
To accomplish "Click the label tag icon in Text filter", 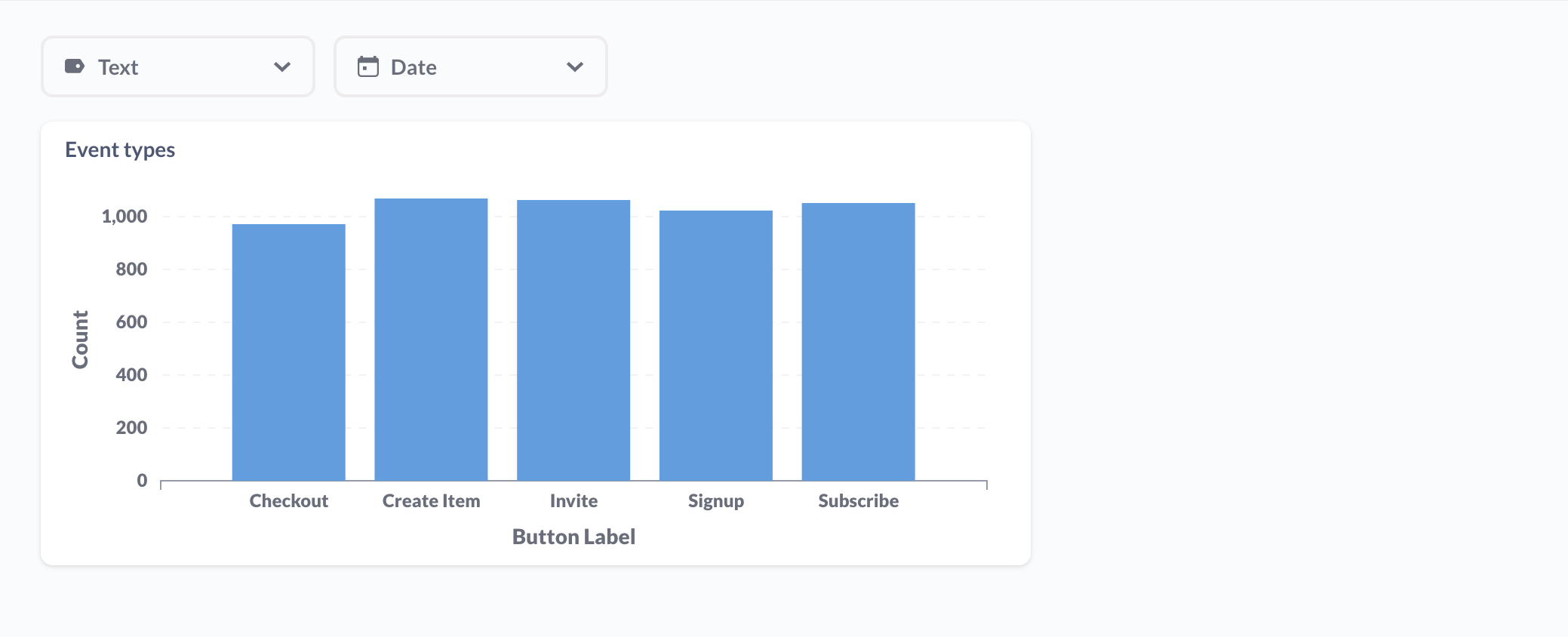I will [x=75, y=66].
